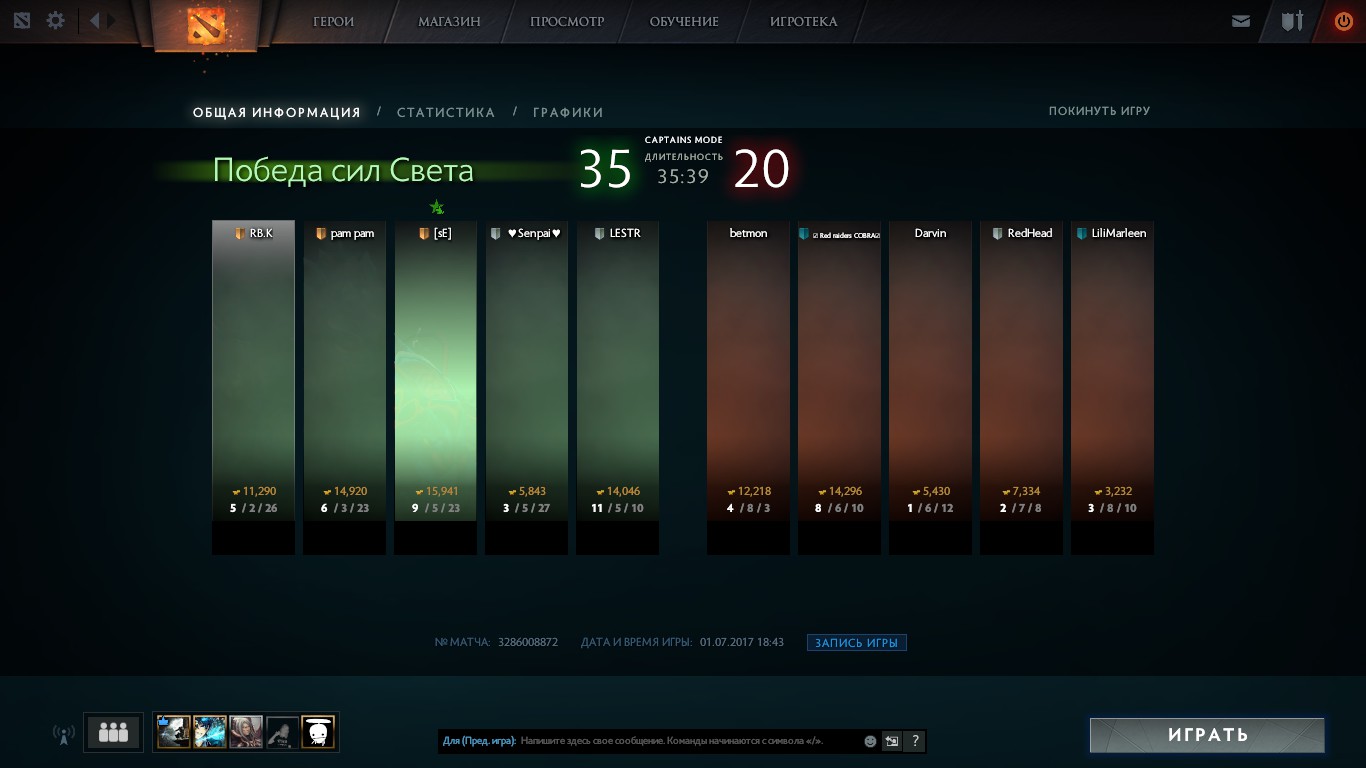Click the Radiant score 35
Image resolution: width=1366 pixels, height=768 pixels.
pyautogui.click(x=606, y=169)
